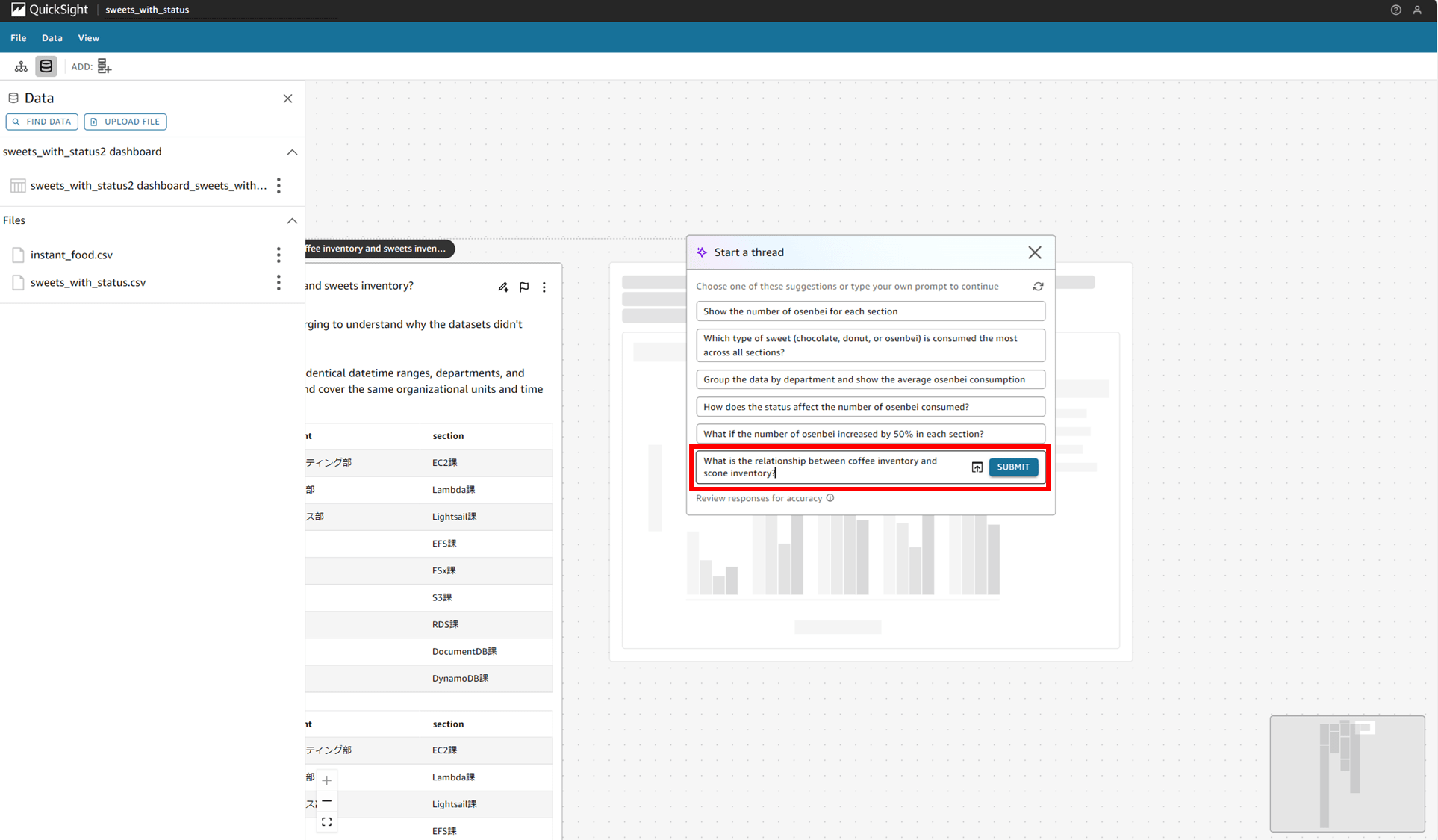Image resolution: width=1438 pixels, height=840 pixels.
Task: Choose suggestion How does the status affect osenbei
Action: (871, 407)
